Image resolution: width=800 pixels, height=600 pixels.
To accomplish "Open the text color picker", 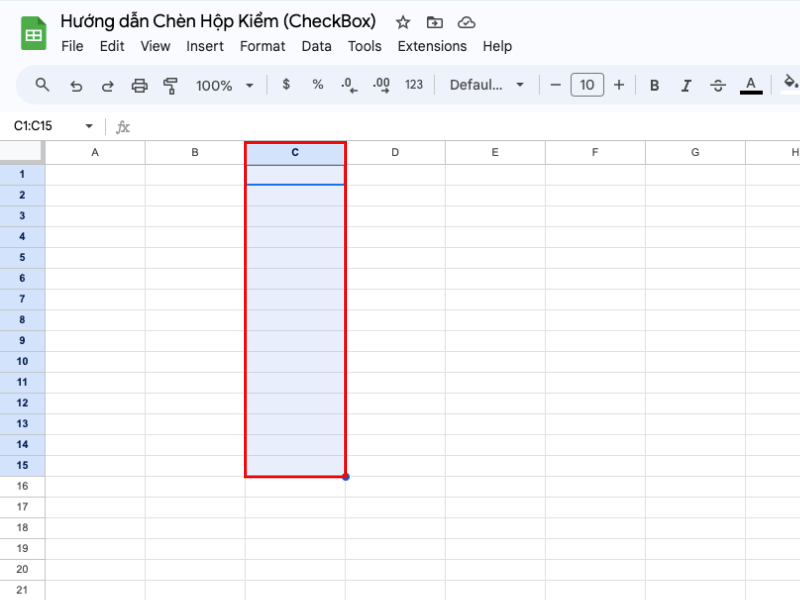I will (x=751, y=86).
